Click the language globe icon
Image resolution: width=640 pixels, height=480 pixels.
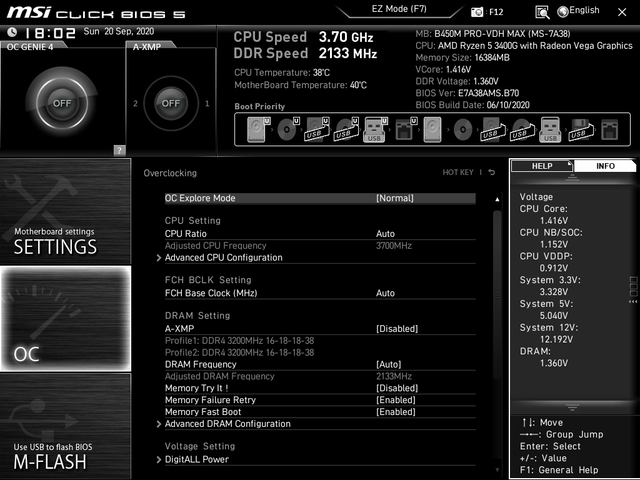562,12
